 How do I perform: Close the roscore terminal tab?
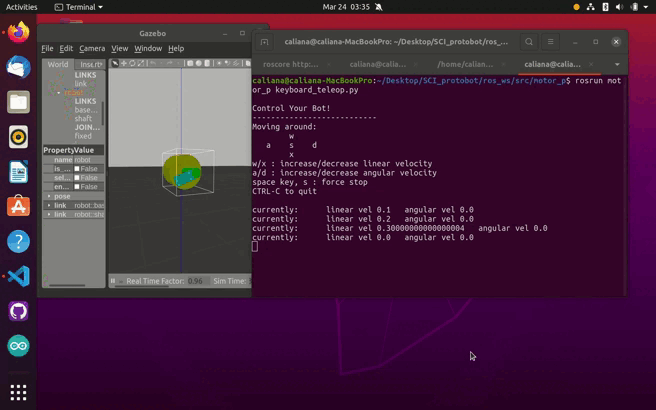(x=329, y=64)
